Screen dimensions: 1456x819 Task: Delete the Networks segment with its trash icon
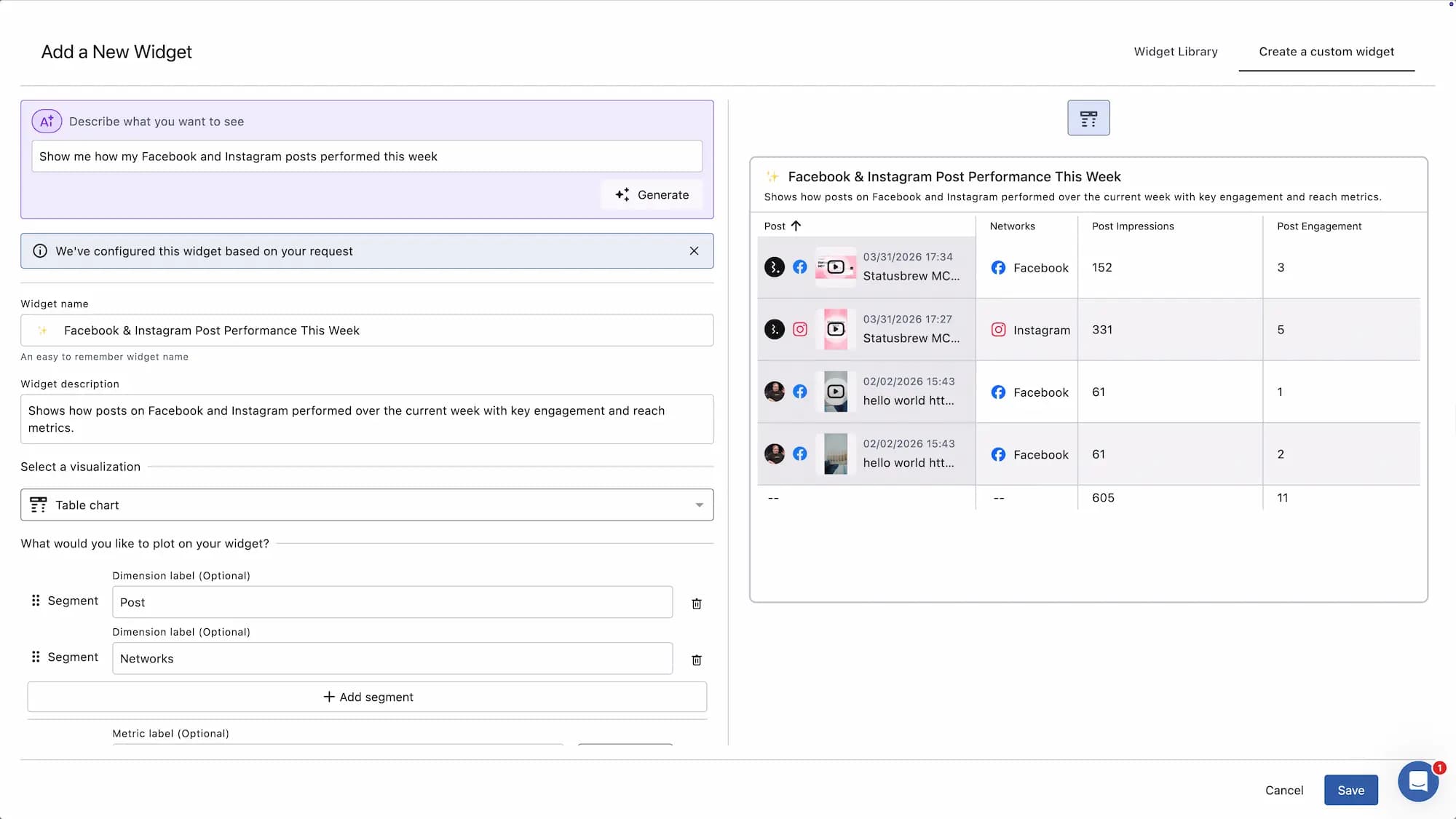coord(696,660)
